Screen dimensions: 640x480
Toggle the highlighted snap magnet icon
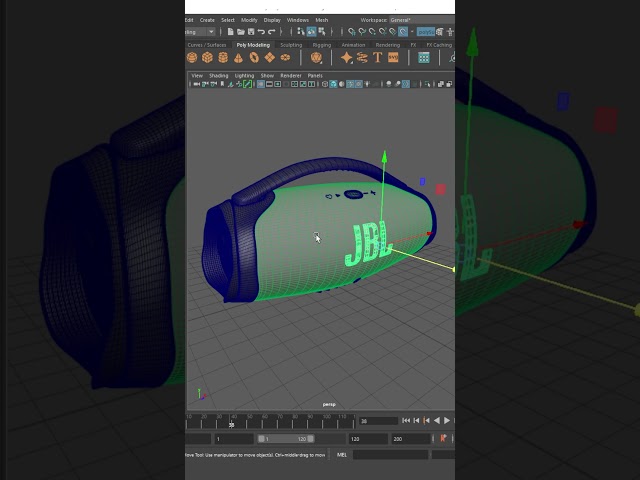(x=403, y=31)
